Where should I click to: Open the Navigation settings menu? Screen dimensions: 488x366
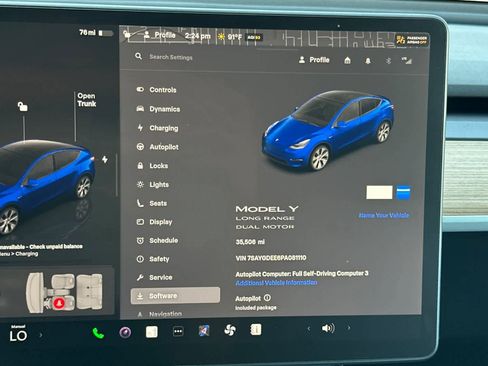pos(159,314)
